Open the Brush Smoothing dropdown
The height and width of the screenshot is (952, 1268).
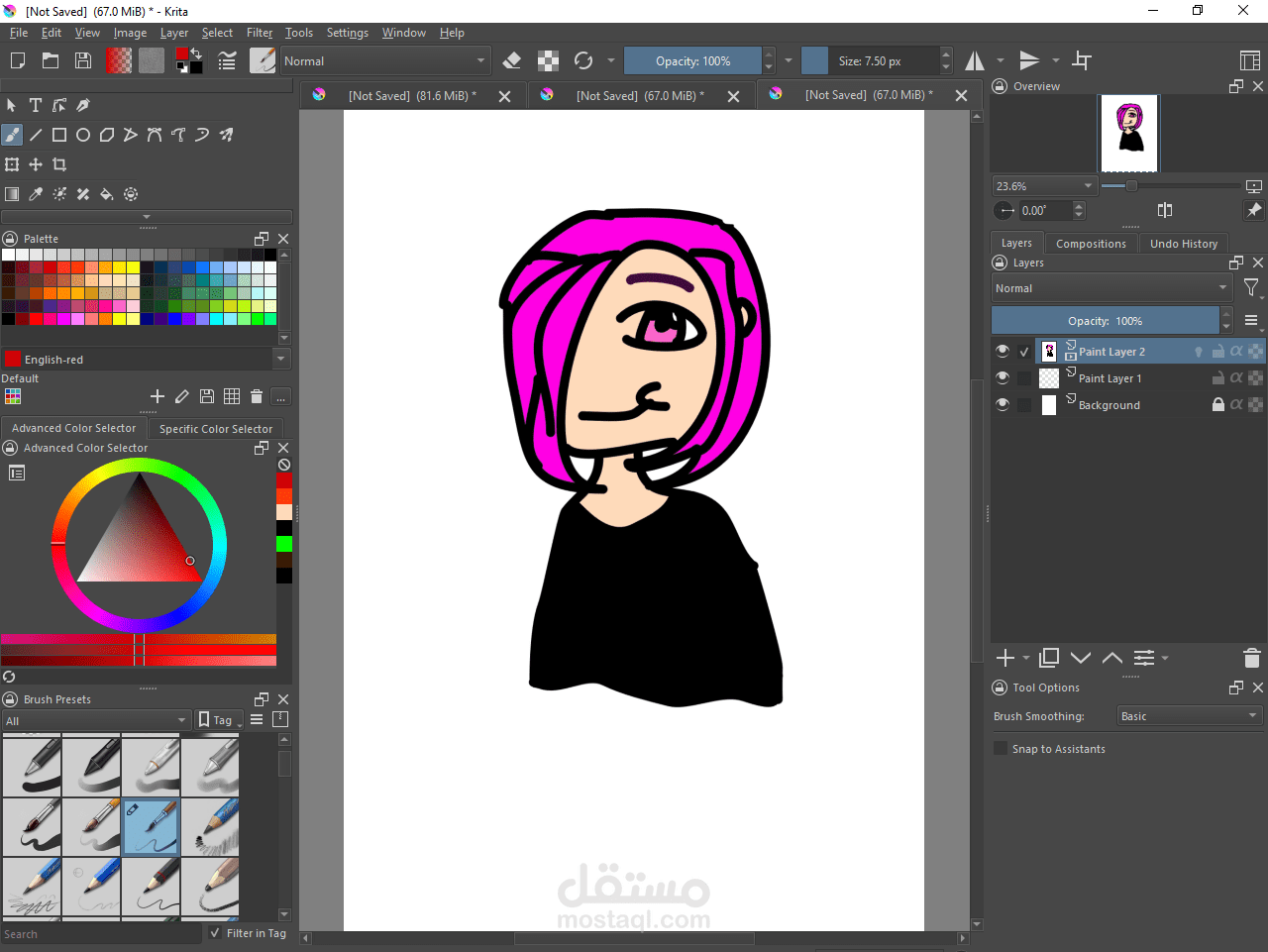(x=1189, y=716)
